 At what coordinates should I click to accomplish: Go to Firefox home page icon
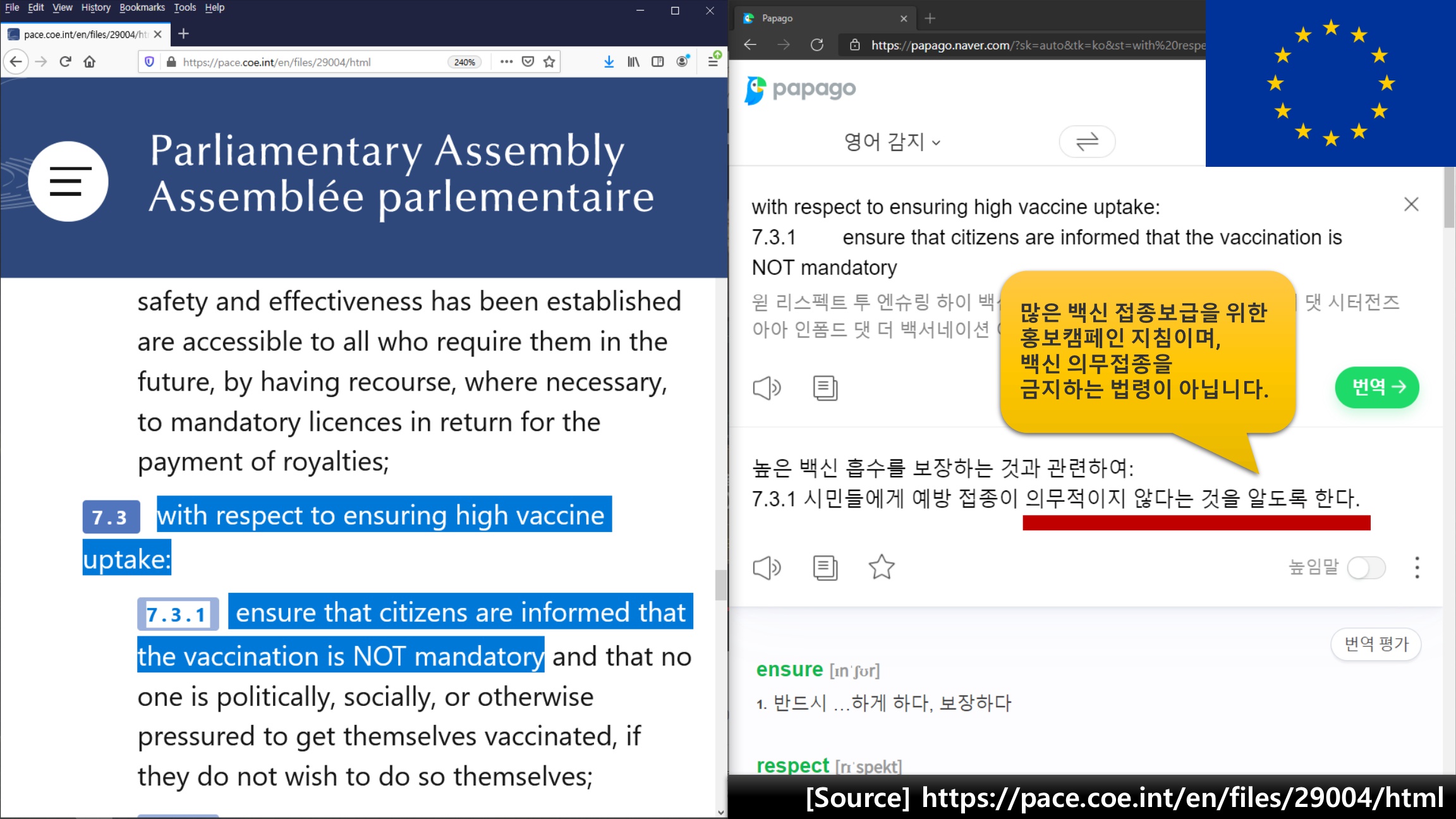pos(90,62)
